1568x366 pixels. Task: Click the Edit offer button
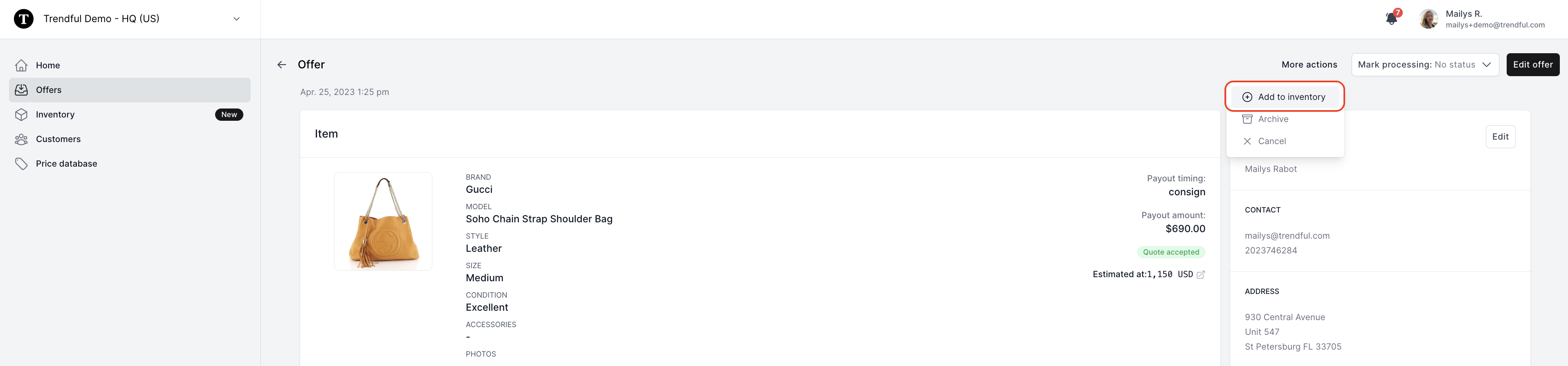(1533, 65)
